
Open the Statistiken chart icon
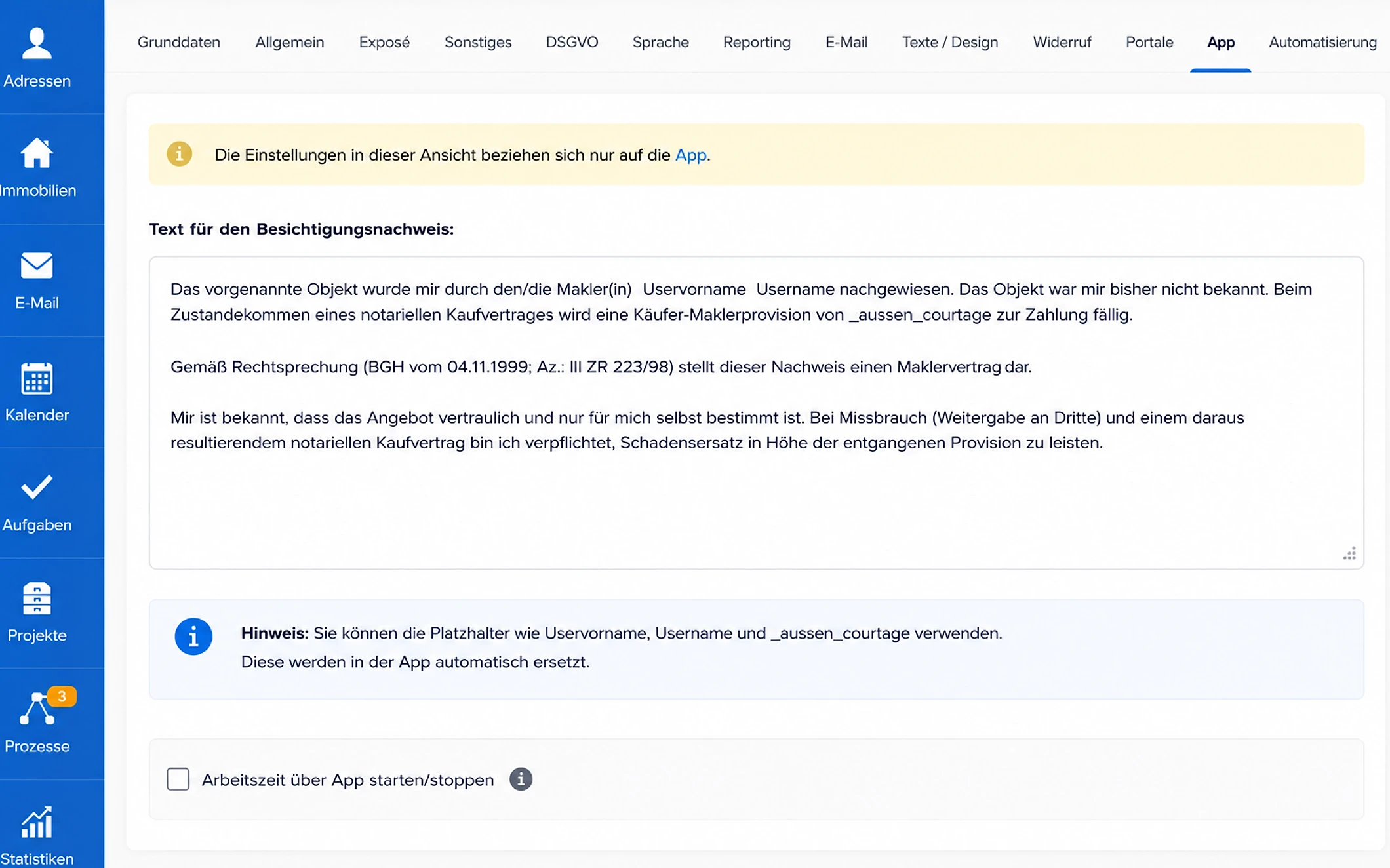point(37,822)
